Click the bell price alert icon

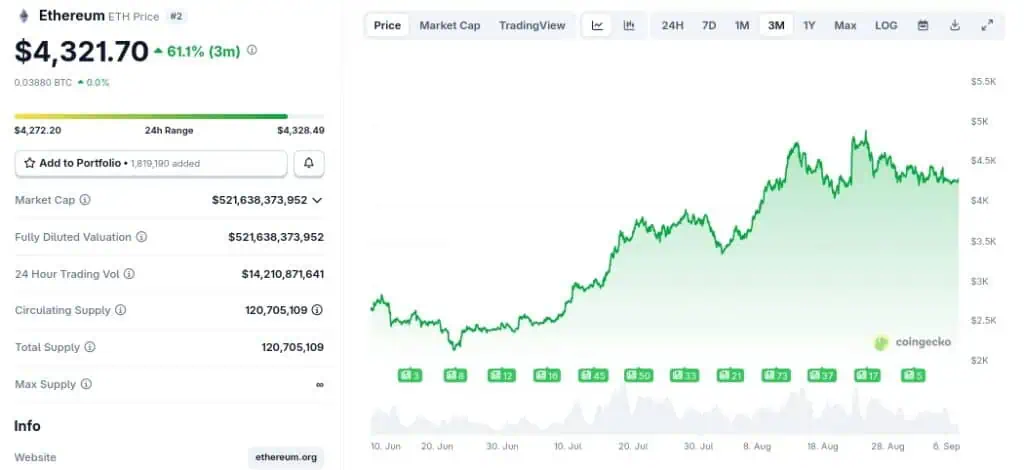[x=309, y=163]
